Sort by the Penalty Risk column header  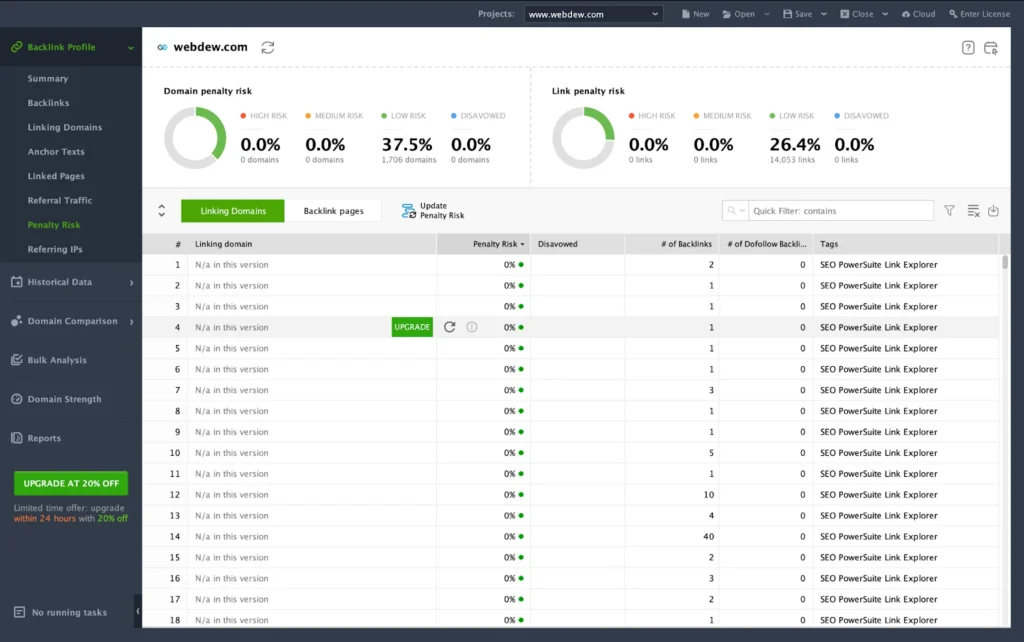[495, 244]
